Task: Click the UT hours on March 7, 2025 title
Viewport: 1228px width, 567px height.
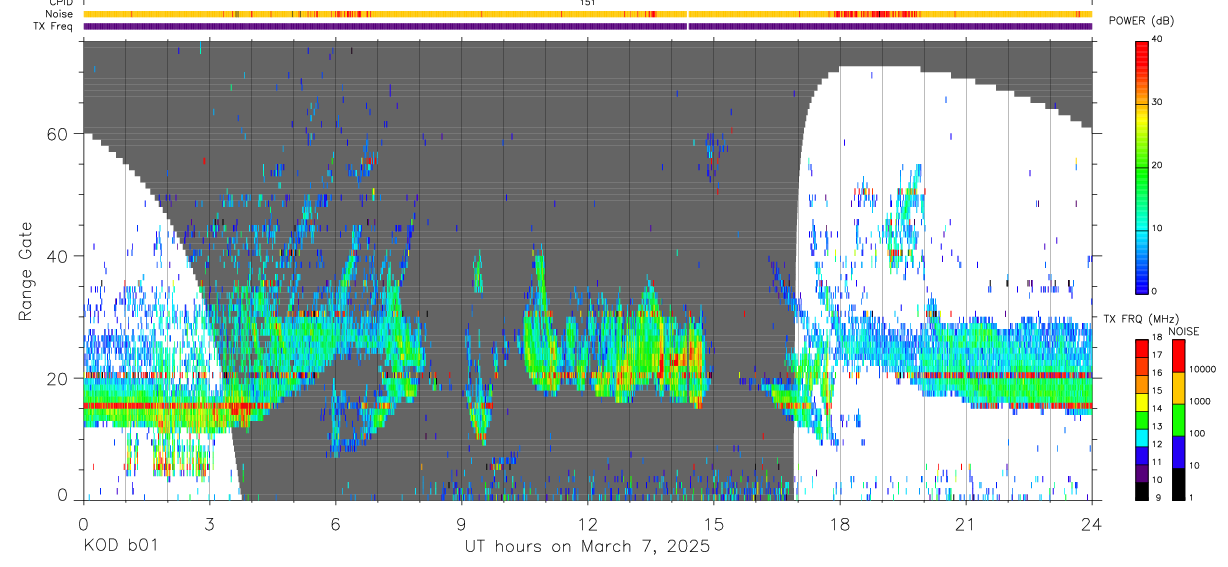Action: [587, 547]
